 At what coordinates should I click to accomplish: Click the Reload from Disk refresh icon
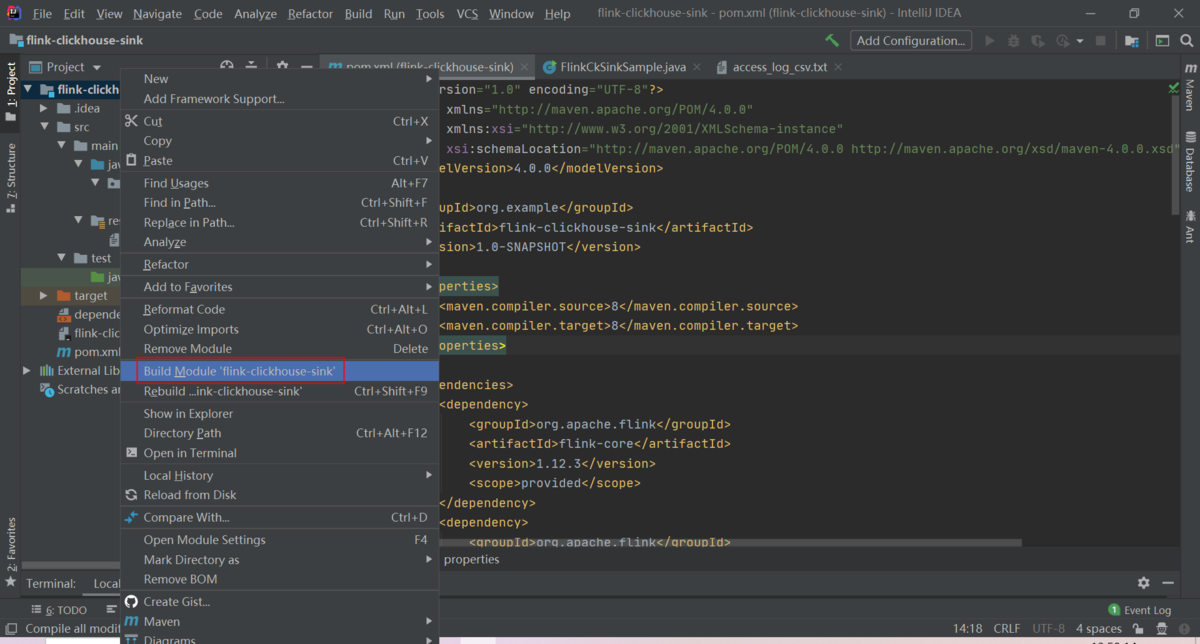pyautogui.click(x=131, y=495)
